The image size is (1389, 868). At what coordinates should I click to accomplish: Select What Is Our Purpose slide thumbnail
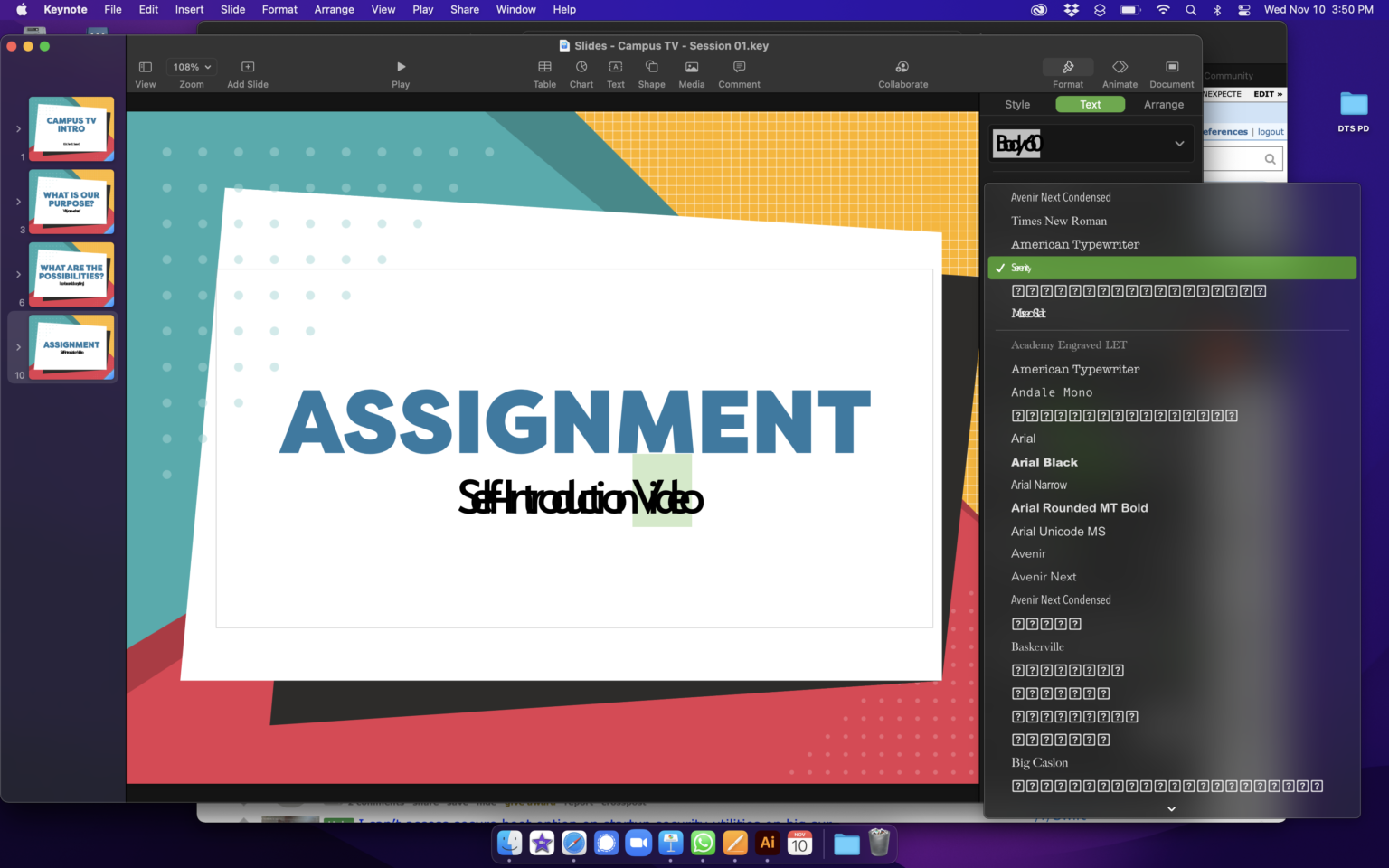click(71, 202)
